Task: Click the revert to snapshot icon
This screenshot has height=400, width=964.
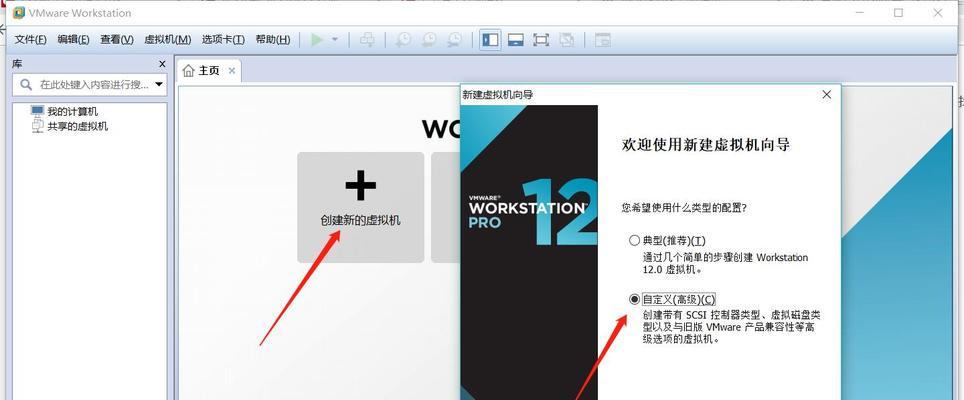Action: click(x=429, y=40)
